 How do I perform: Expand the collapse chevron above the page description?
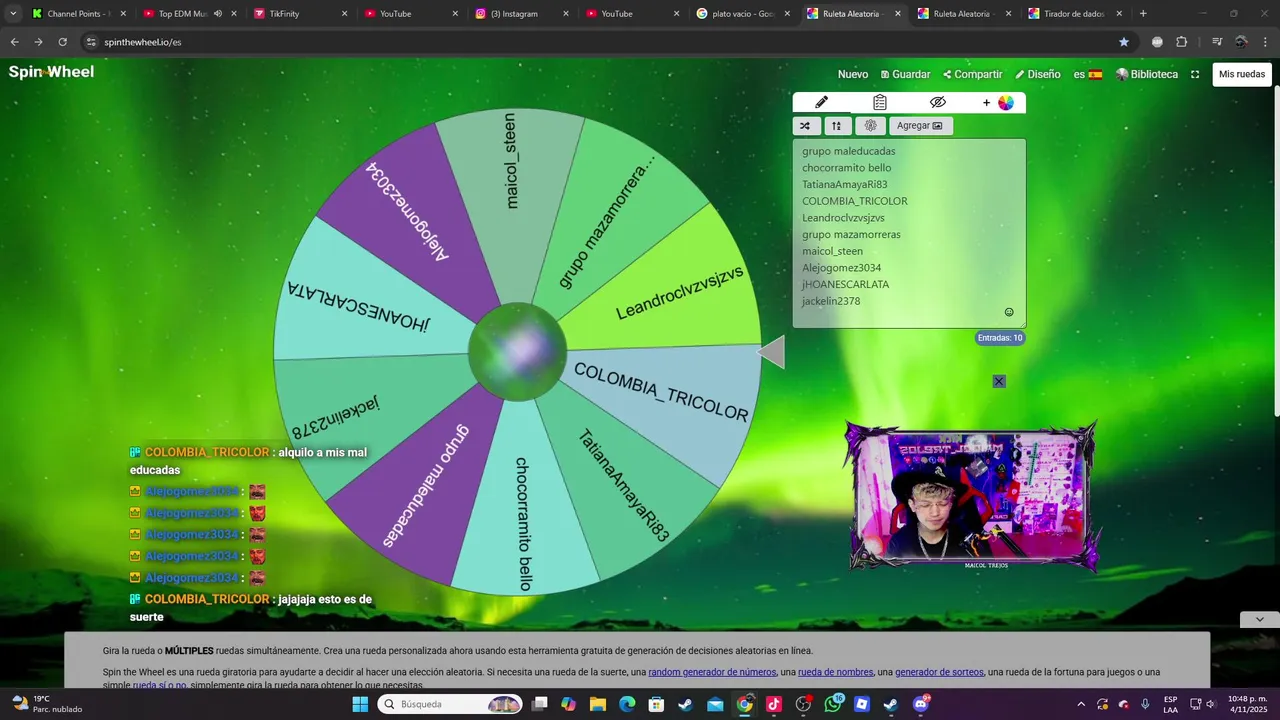point(1259,620)
